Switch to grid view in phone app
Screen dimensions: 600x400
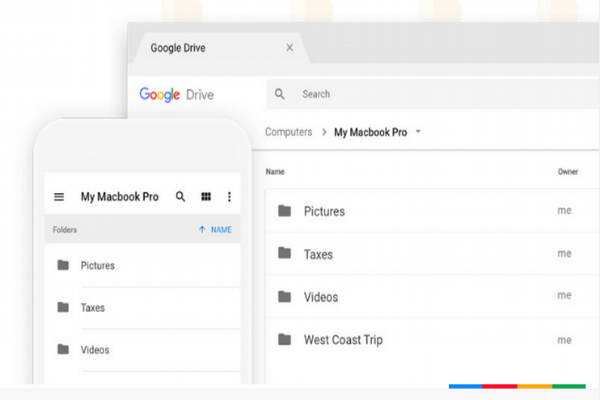pos(206,197)
